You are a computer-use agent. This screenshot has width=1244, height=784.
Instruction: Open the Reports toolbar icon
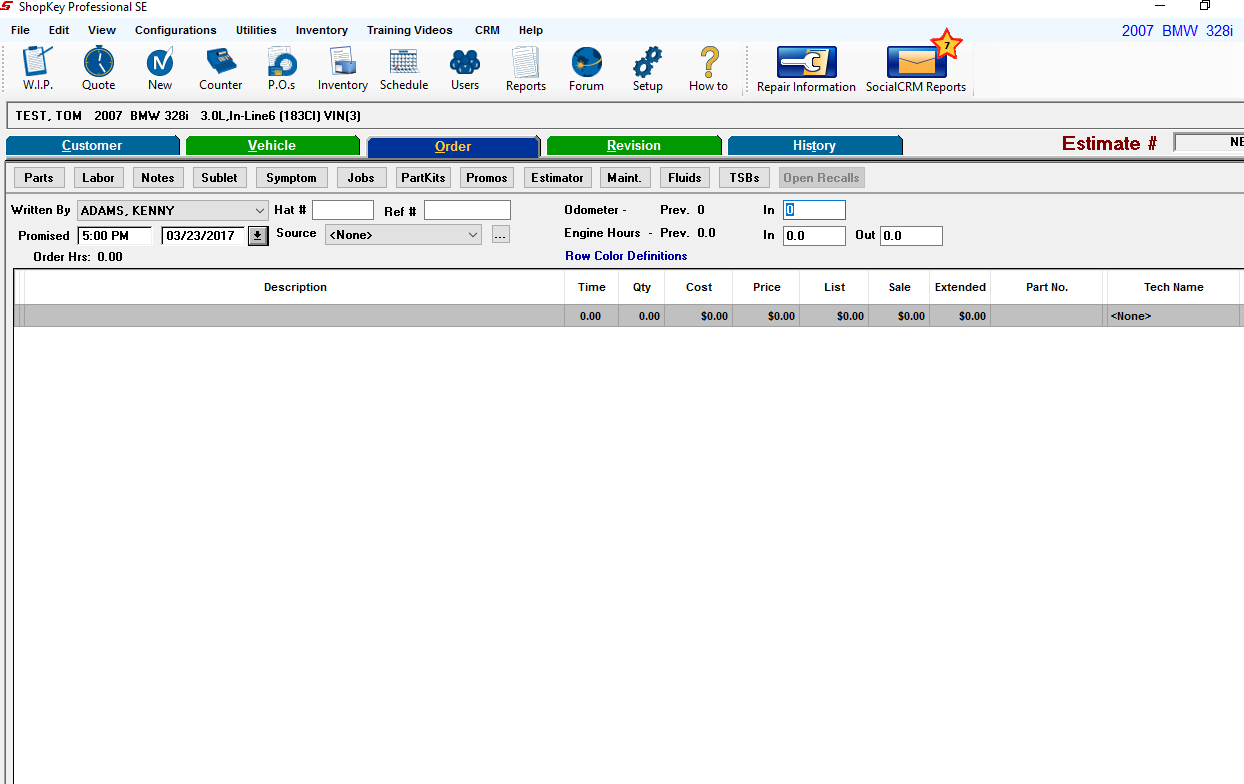pyautogui.click(x=526, y=69)
